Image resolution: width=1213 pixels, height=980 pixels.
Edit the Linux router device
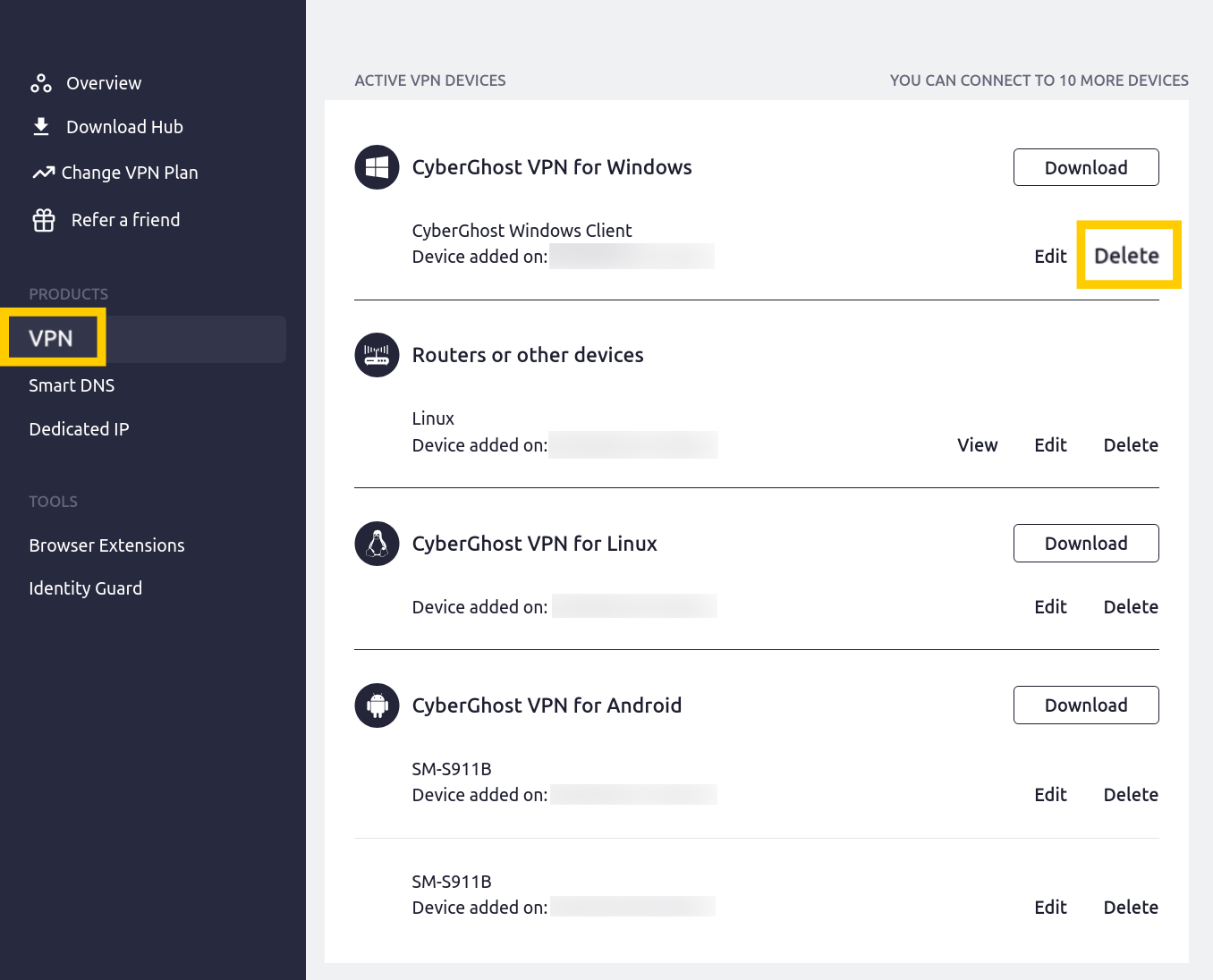point(1050,445)
